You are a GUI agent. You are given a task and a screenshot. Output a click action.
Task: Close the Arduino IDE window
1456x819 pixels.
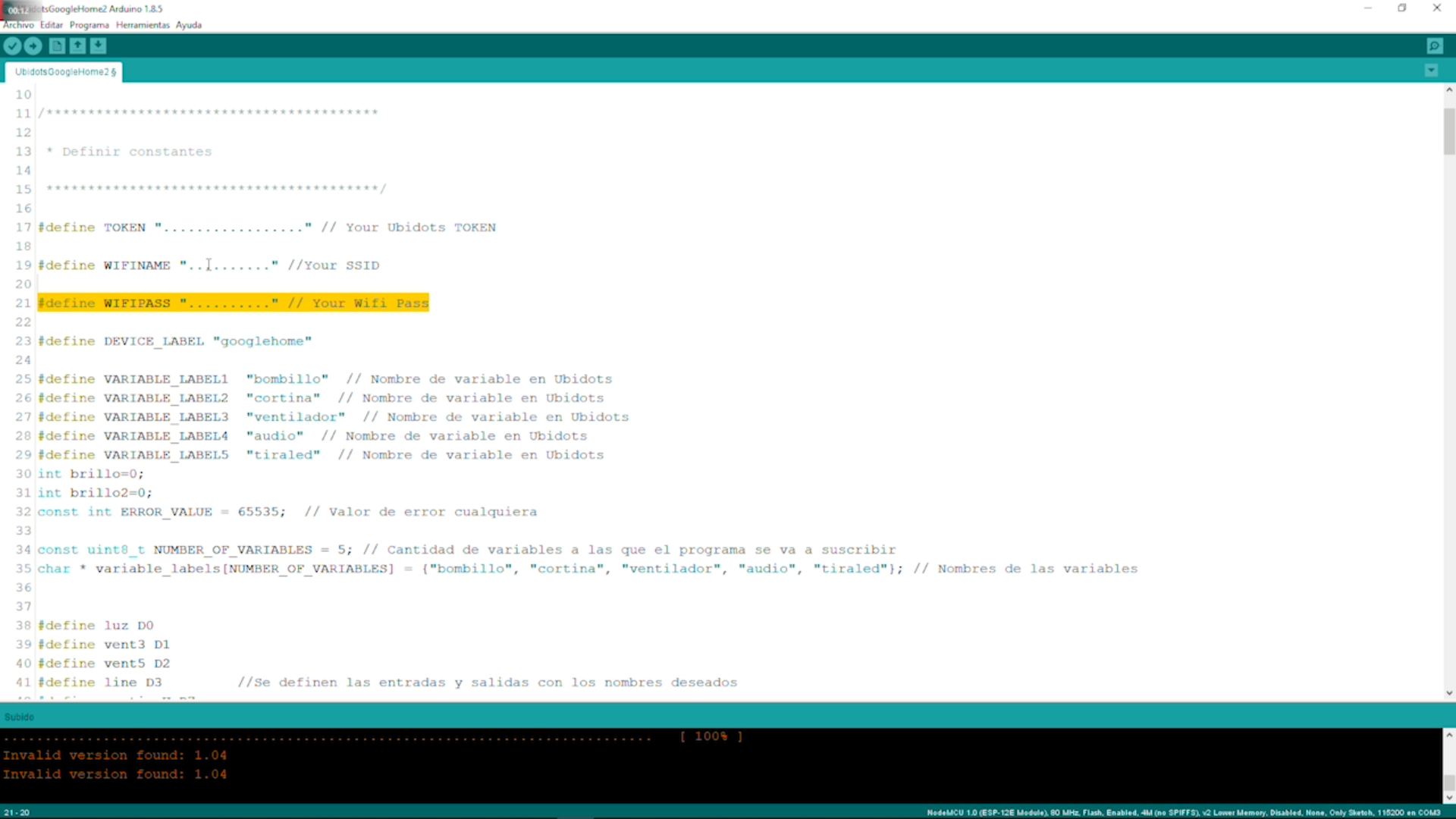coord(1437,8)
